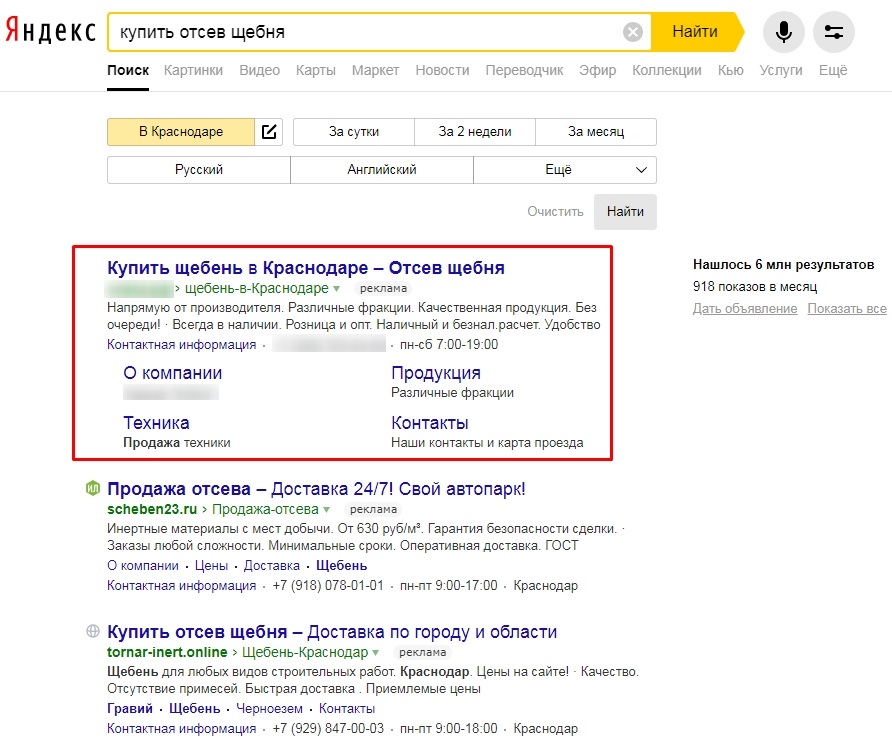Open the Техника sitelink
This screenshot has height=743, width=892.
(x=156, y=423)
